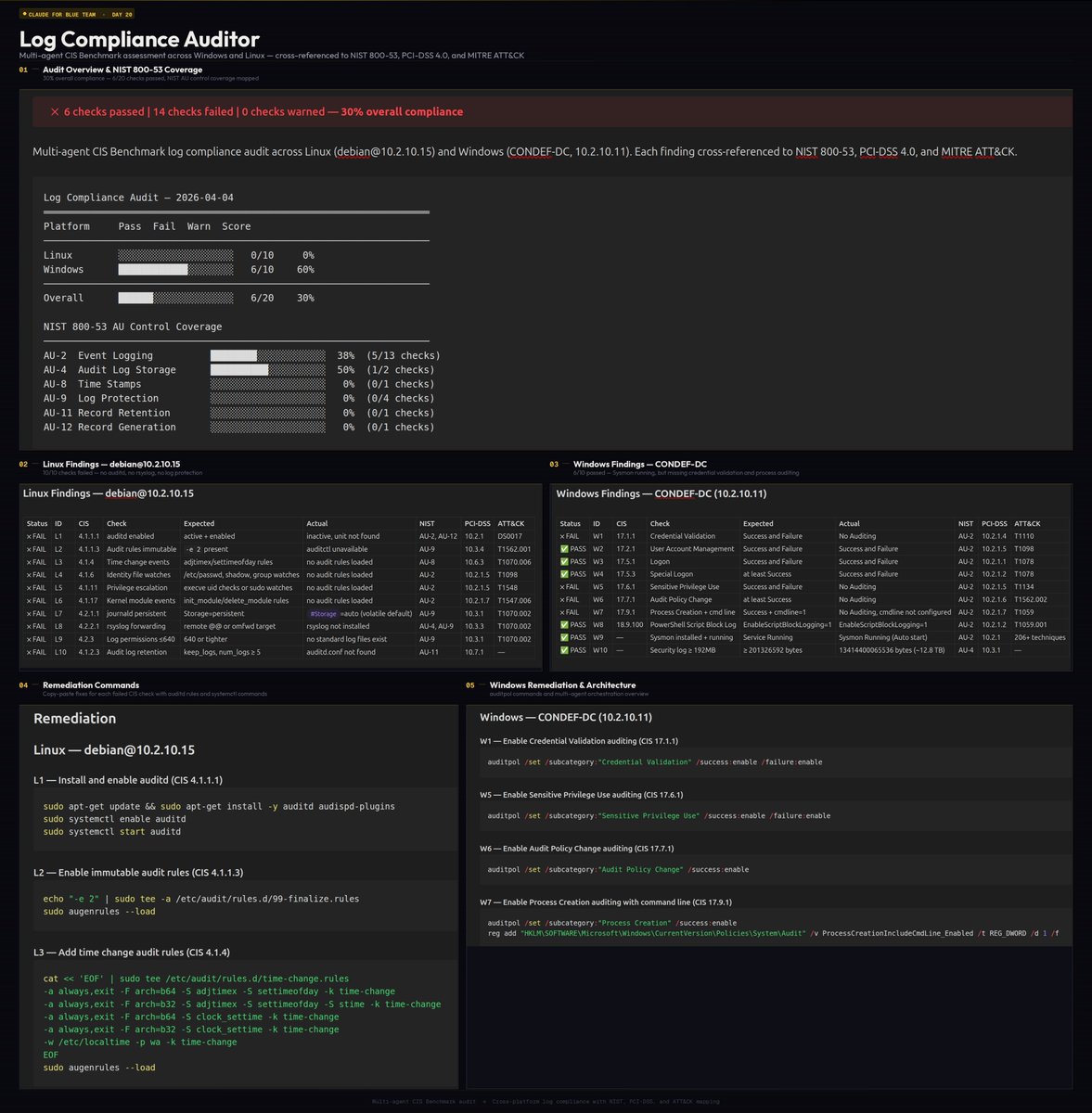Click the green checkmark on Special Logon row
This screenshot has width=1092, height=1113.
(564, 574)
